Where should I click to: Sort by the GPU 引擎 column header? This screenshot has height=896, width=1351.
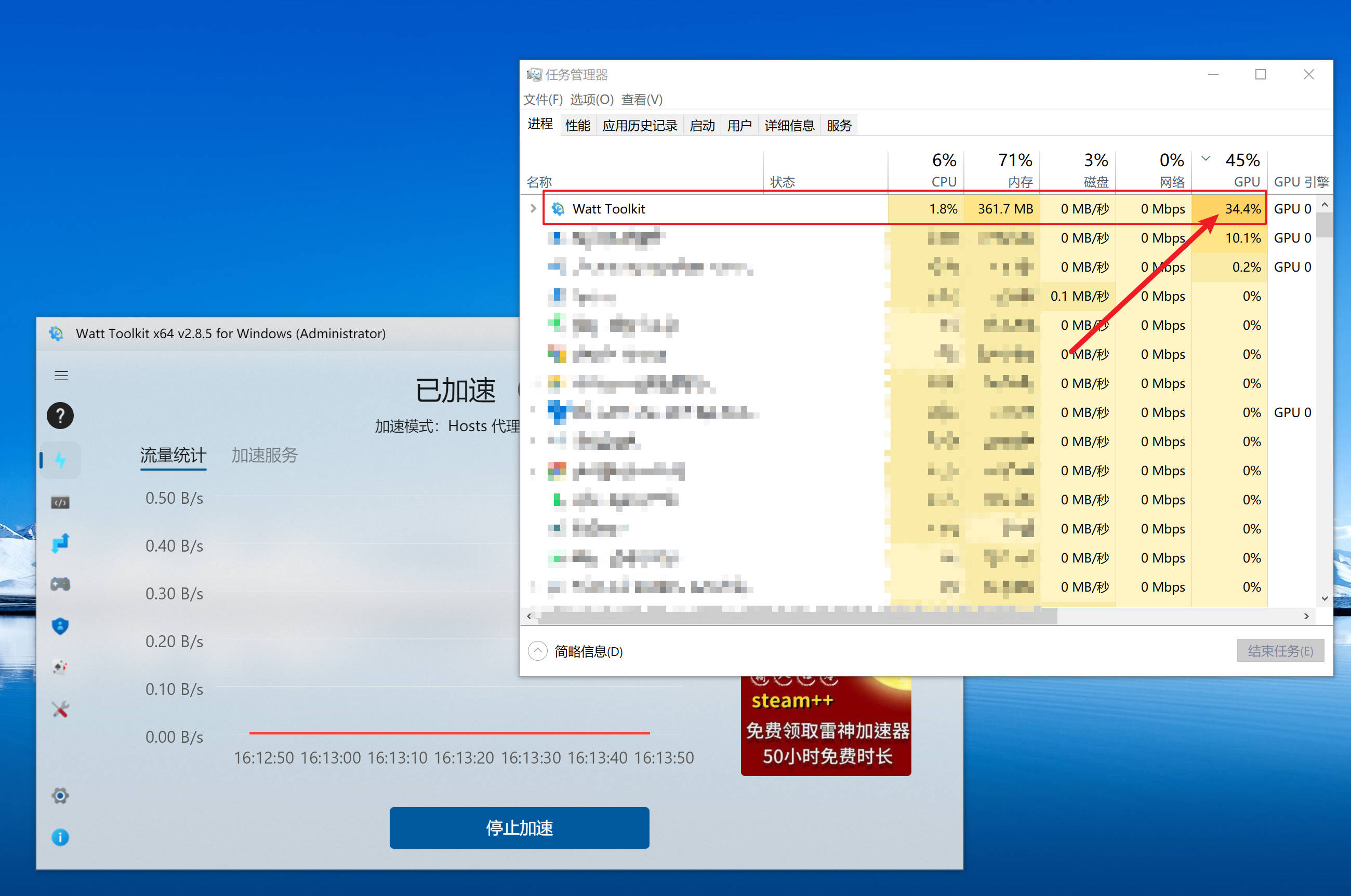1300,171
